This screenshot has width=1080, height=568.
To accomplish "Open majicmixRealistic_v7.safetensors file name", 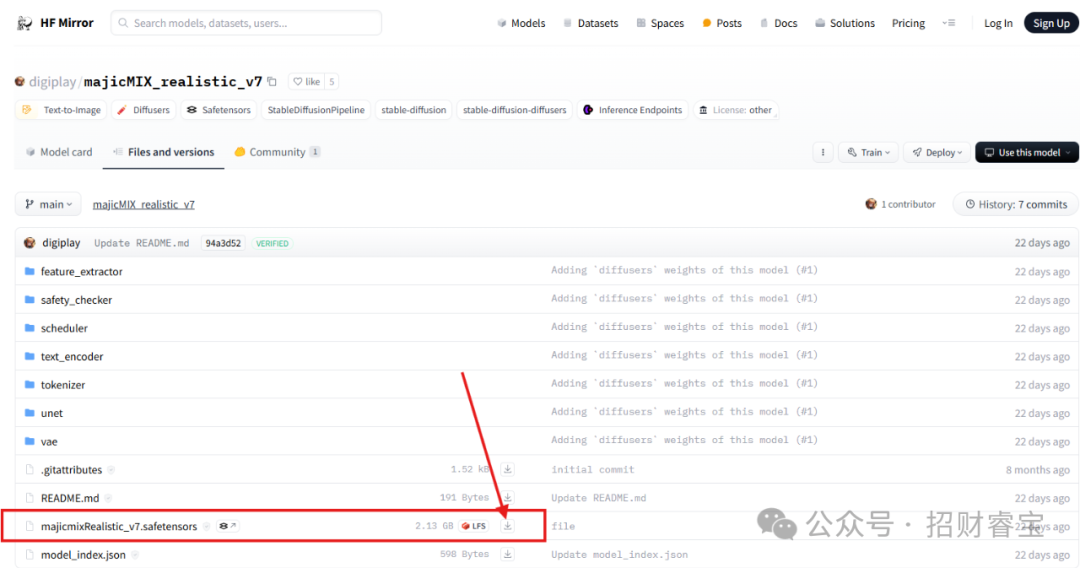I will point(118,526).
